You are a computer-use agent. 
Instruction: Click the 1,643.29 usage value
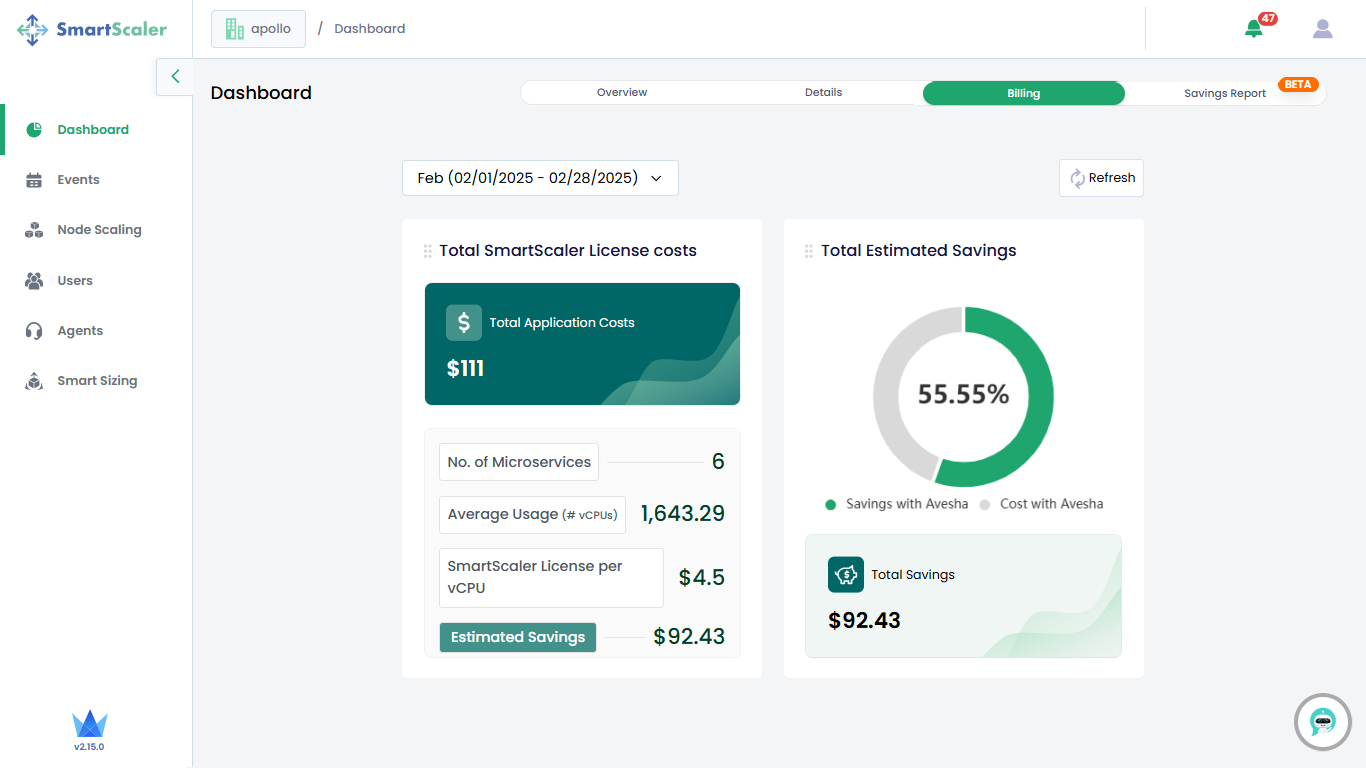tap(683, 514)
